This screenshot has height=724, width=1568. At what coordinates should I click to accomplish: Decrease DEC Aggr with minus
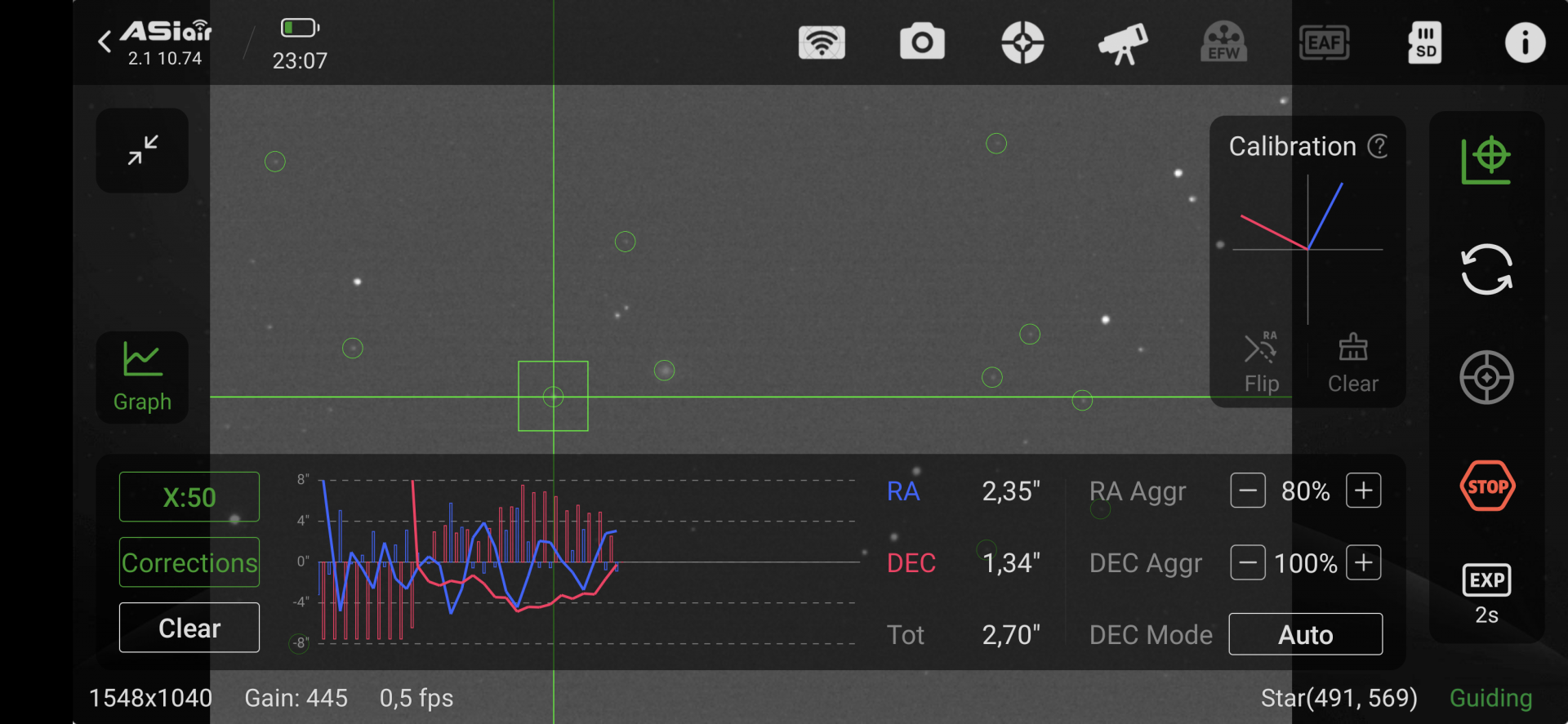click(x=1248, y=563)
